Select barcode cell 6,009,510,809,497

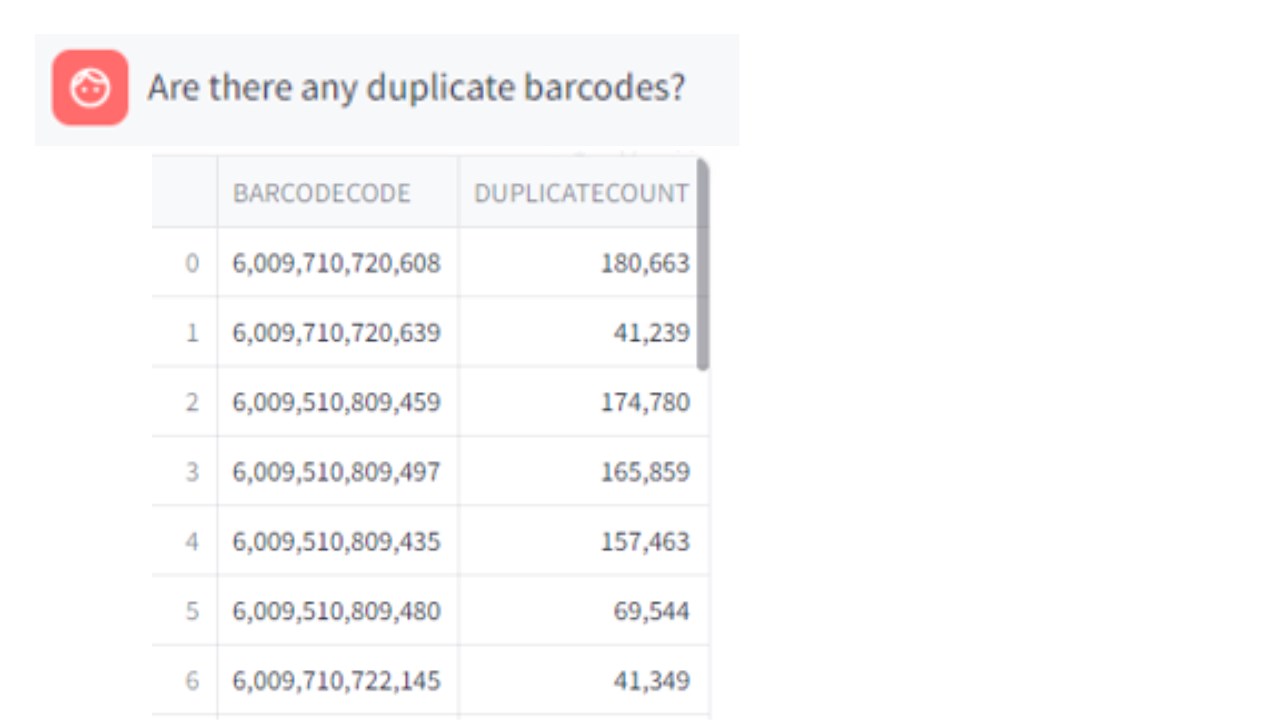(x=337, y=471)
